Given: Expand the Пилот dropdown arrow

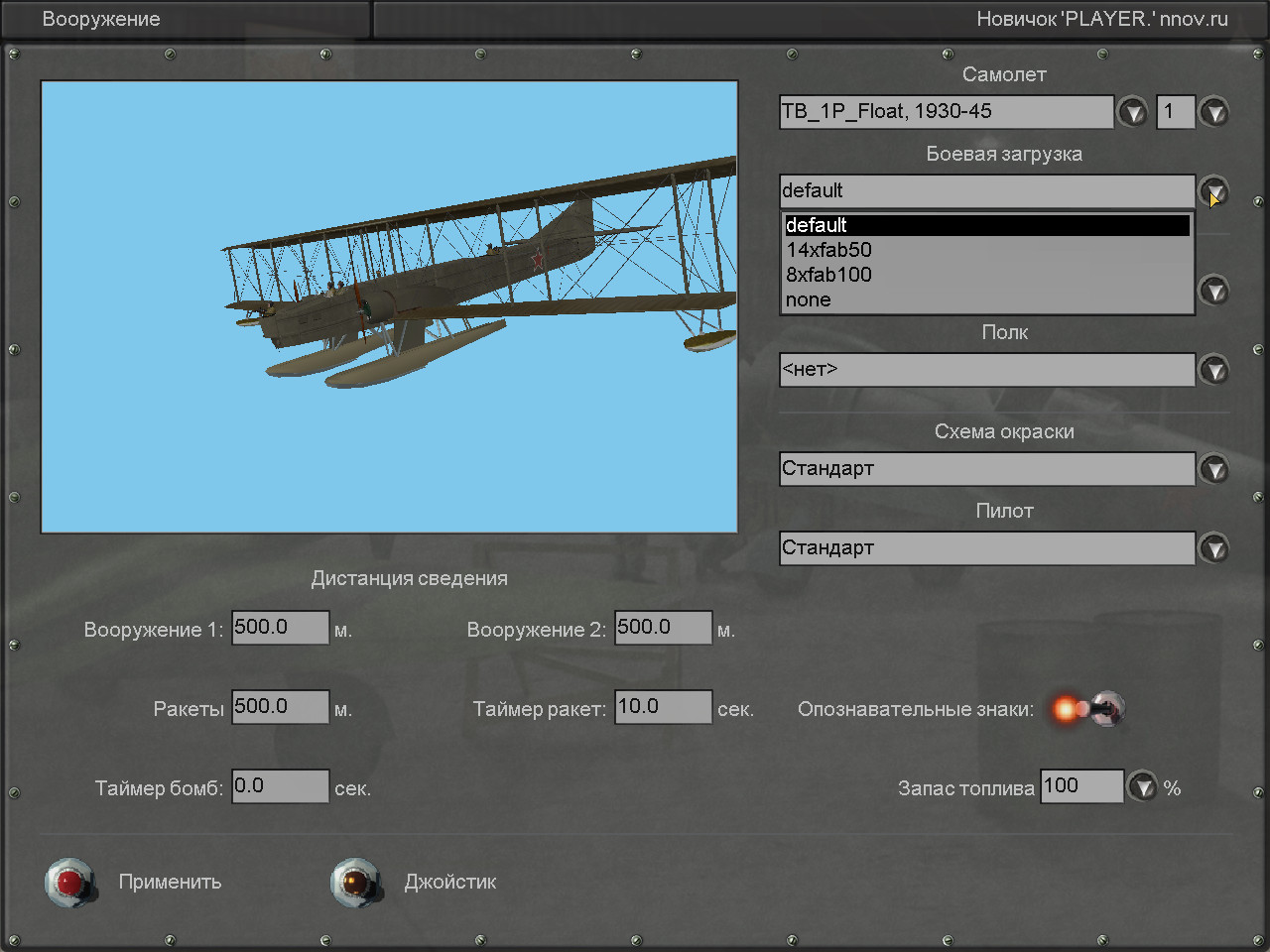Looking at the screenshot, I should click(x=1213, y=548).
